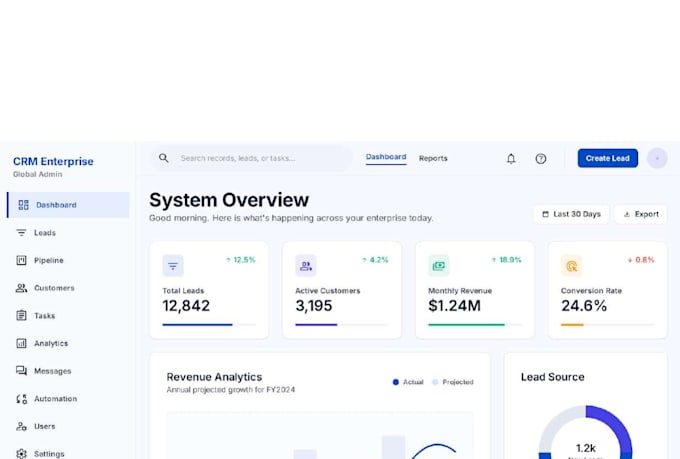Toggle the Projected legend series
Viewport: 680px width, 459px height.
pyautogui.click(x=453, y=382)
